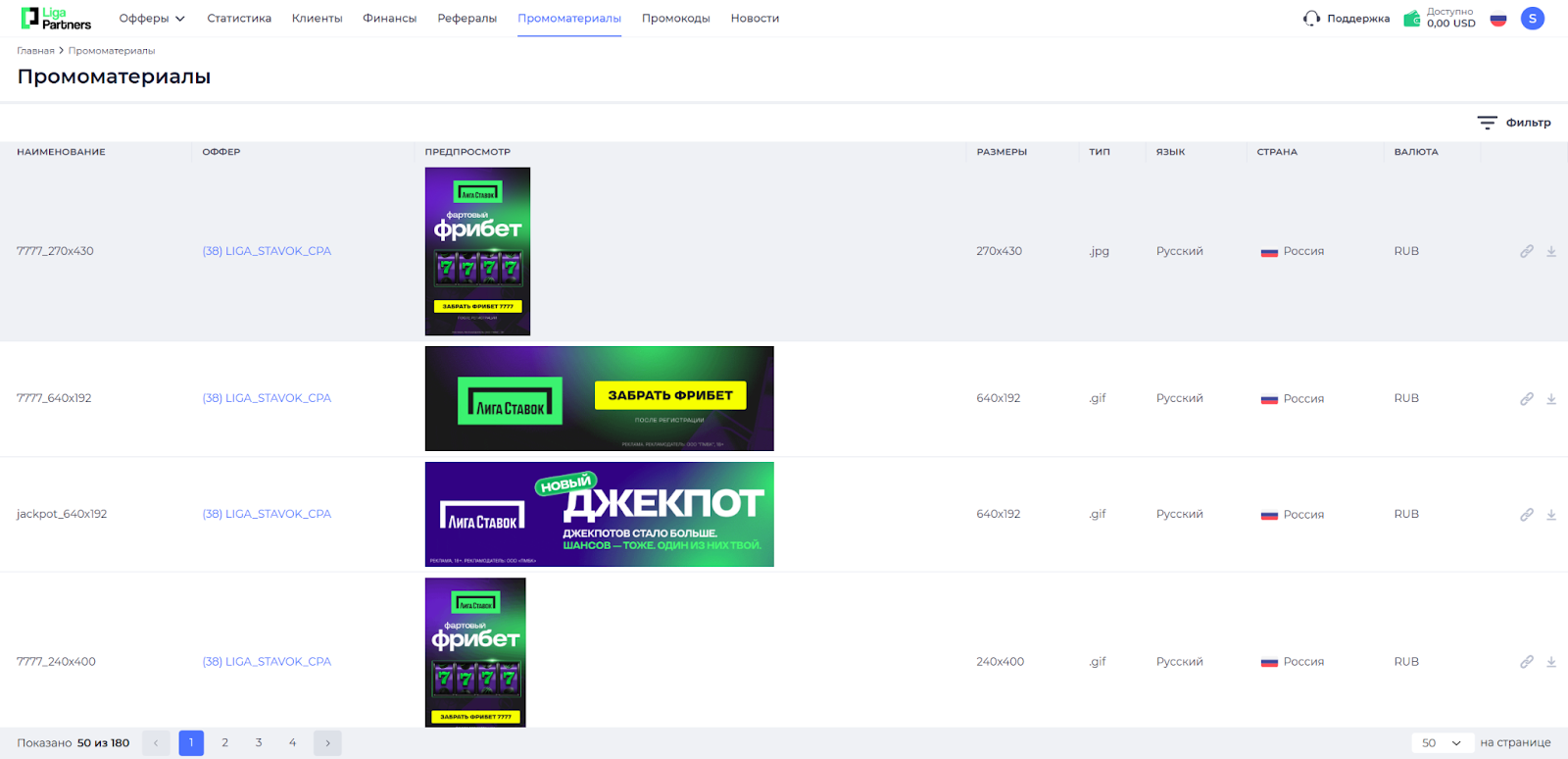Viewport: 1568px width, 759px height.
Task: Click the Страна column header
Action: (1277, 152)
